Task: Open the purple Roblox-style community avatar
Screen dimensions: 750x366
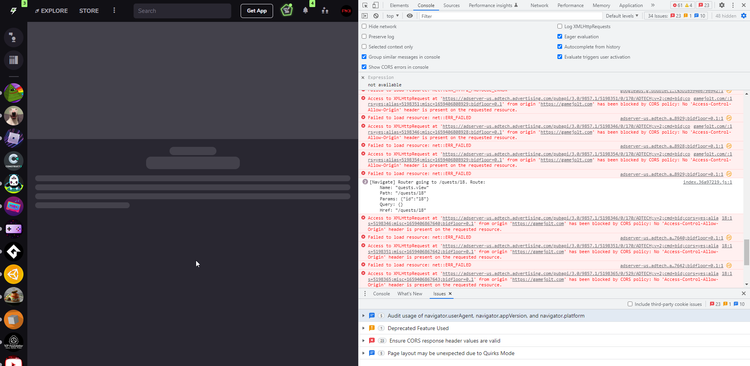Action: 14,138
